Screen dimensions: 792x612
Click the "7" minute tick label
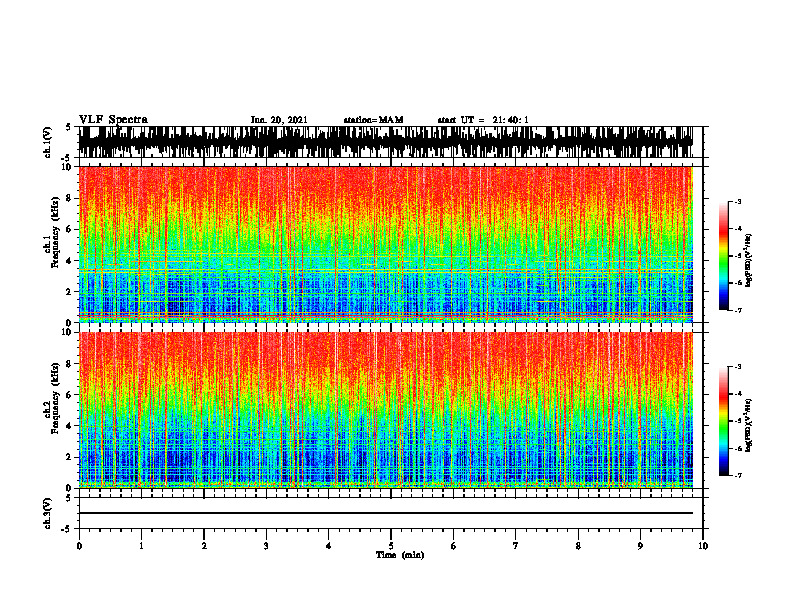point(516,546)
